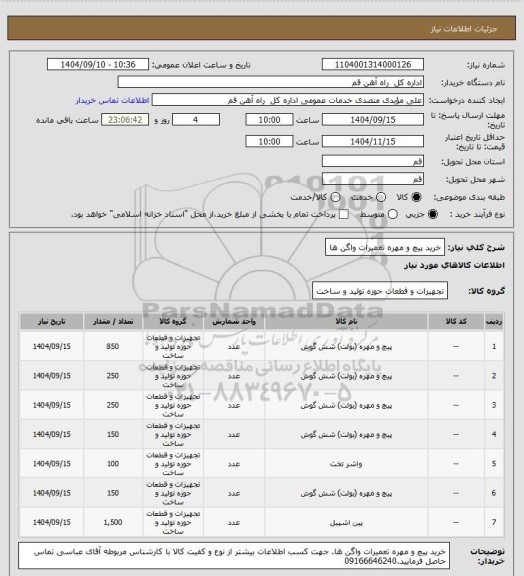
Task: Click the request number field 1104001314000126
Action: (373, 64)
